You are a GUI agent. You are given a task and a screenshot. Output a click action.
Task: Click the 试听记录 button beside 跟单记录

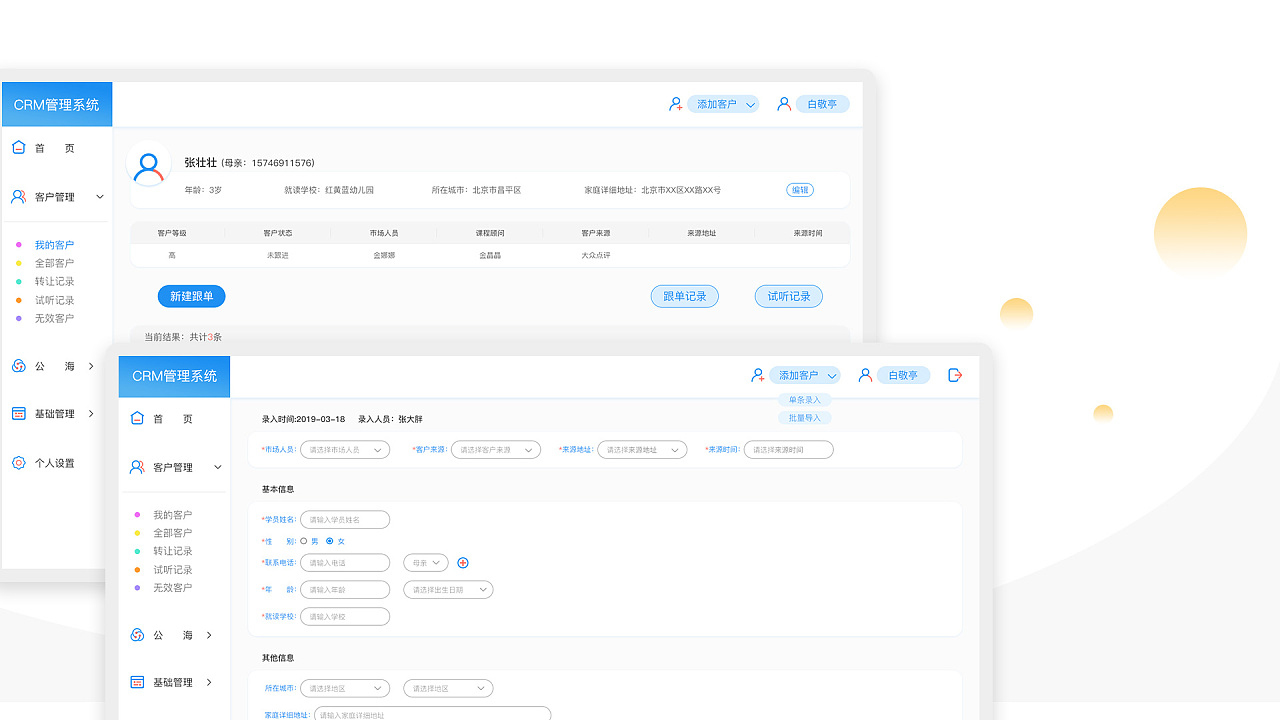pyautogui.click(x=789, y=296)
